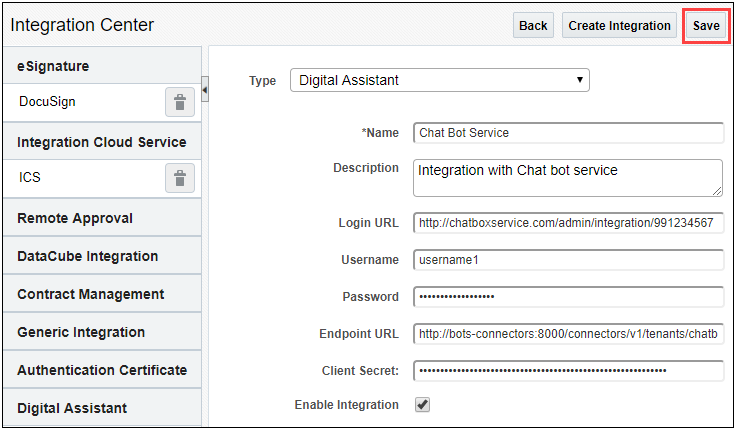Image resolution: width=736 pixels, height=430 pixels.
Task: Grab the Description resize handle
Action: [x=717, y=191]
